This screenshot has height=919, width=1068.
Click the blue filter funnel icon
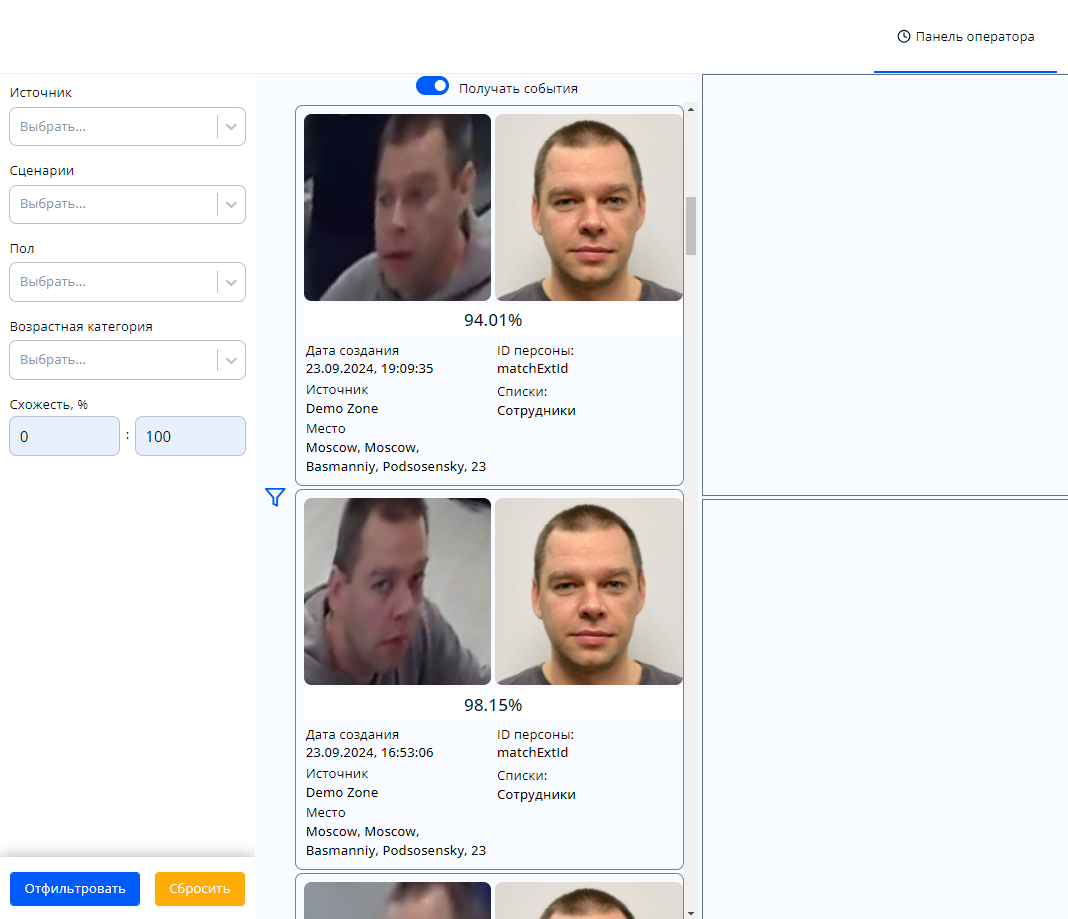pos(274,497)
